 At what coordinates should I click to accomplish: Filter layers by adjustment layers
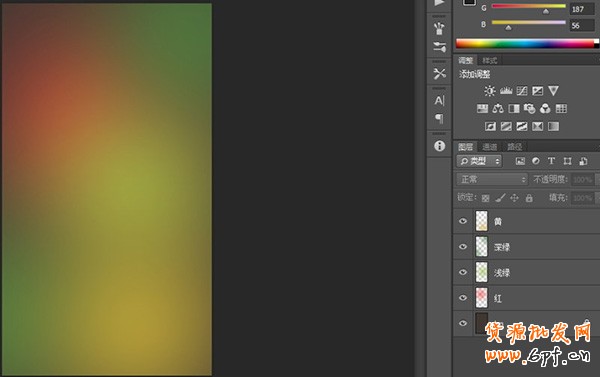[536, 161]
